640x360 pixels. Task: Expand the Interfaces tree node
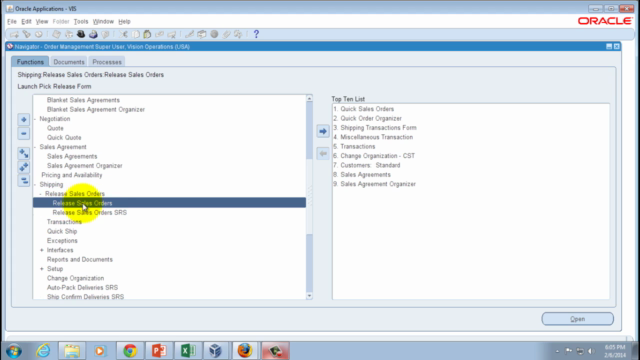42,250
